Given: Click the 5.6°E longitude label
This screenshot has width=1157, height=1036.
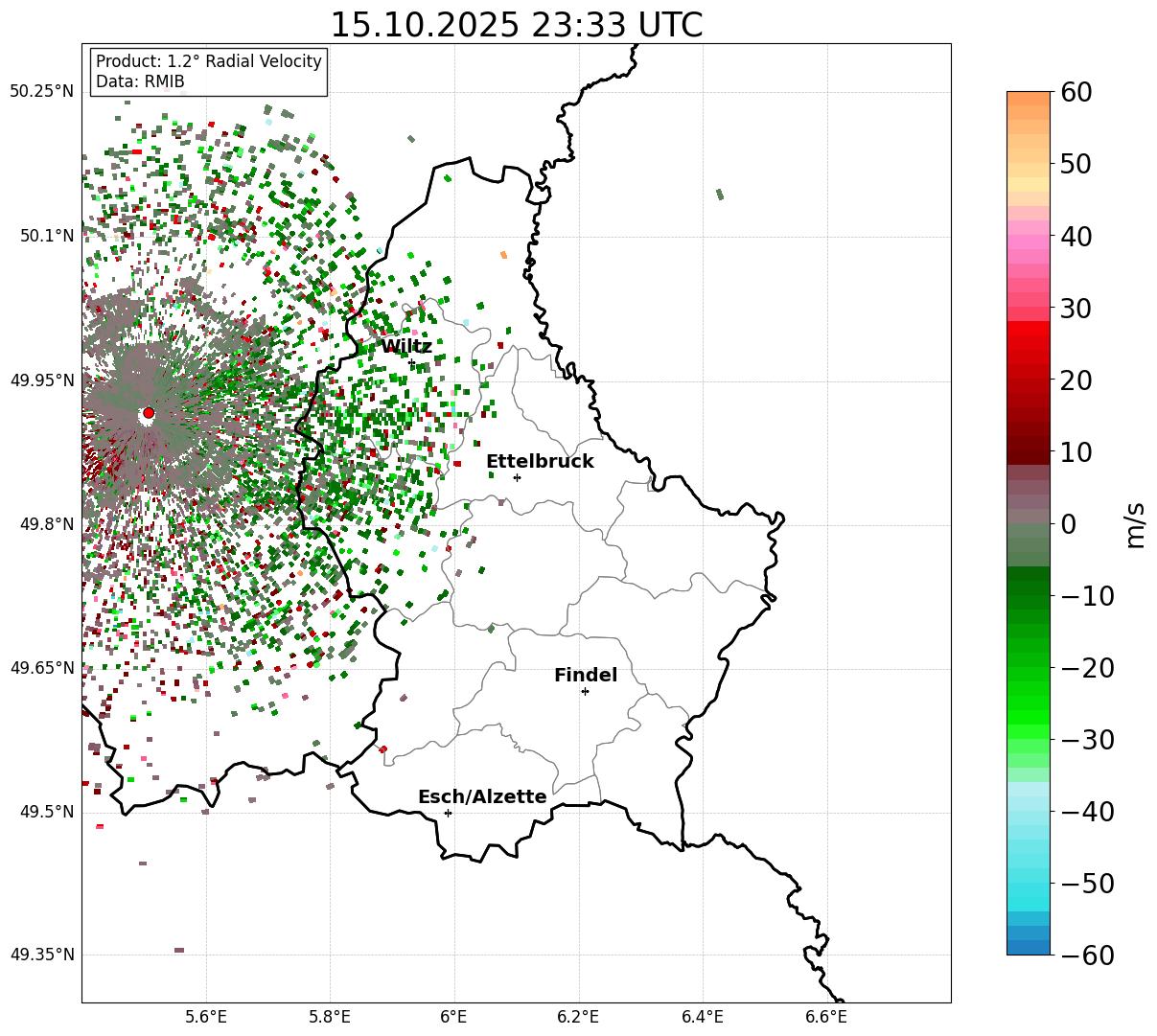Looking at the screenshot, I should (206, 1017).
